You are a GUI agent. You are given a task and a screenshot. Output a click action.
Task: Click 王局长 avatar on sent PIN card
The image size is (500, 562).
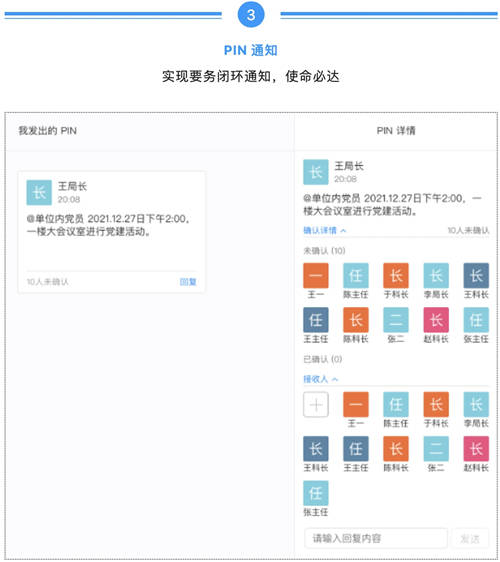[x=39, y=192]
